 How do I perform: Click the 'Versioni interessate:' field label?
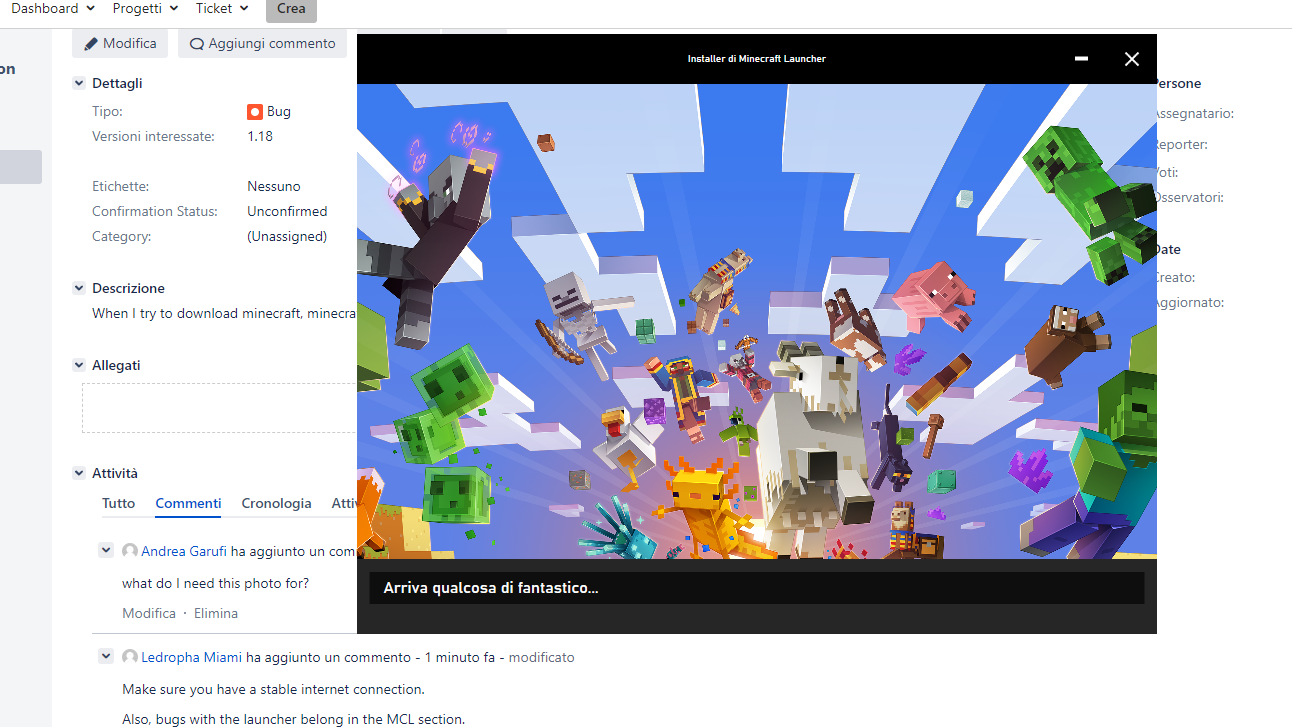pyautogui.click(x=153, y=136)
